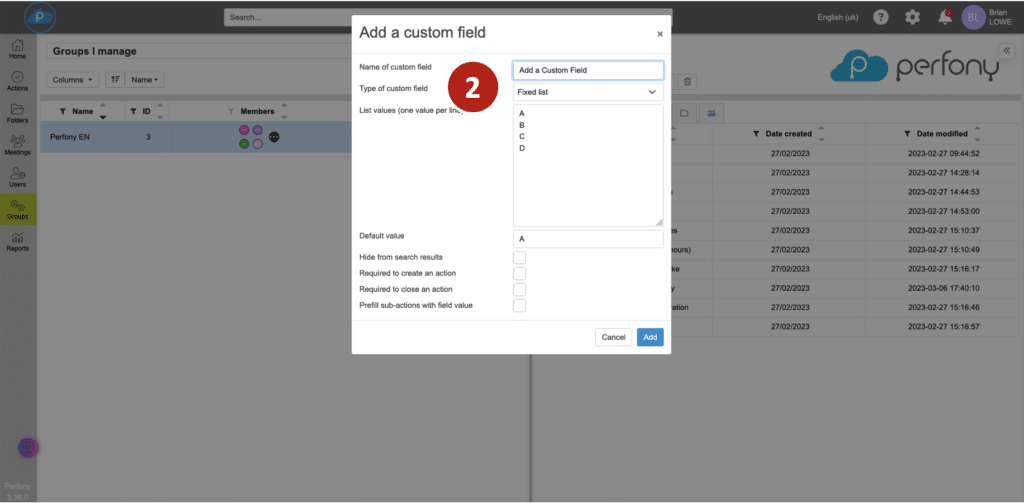The height and width of the screenshot is (503, 1024).
Task: Tick Required to create an action
Action: coord(519,273)
